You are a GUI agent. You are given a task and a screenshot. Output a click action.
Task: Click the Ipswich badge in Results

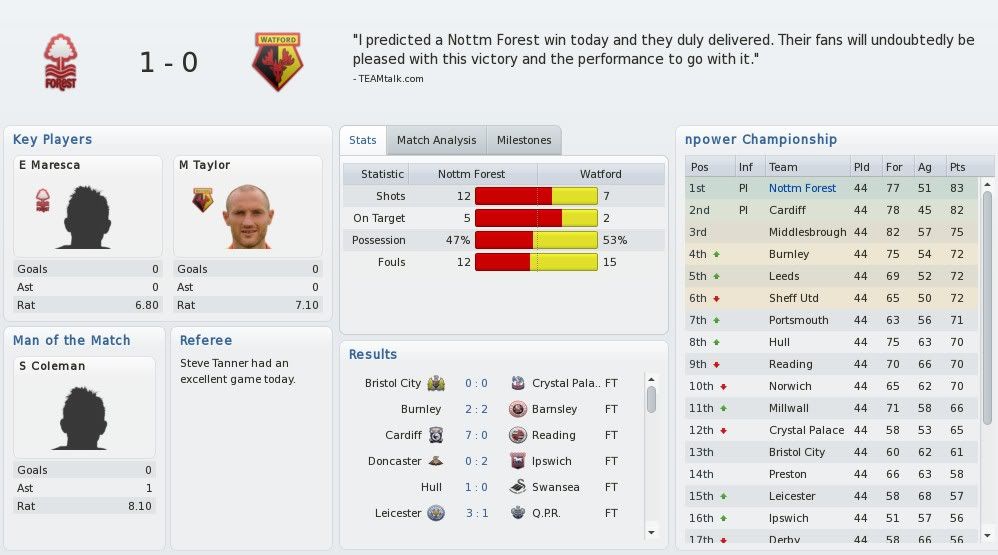[x=518, y=461]
